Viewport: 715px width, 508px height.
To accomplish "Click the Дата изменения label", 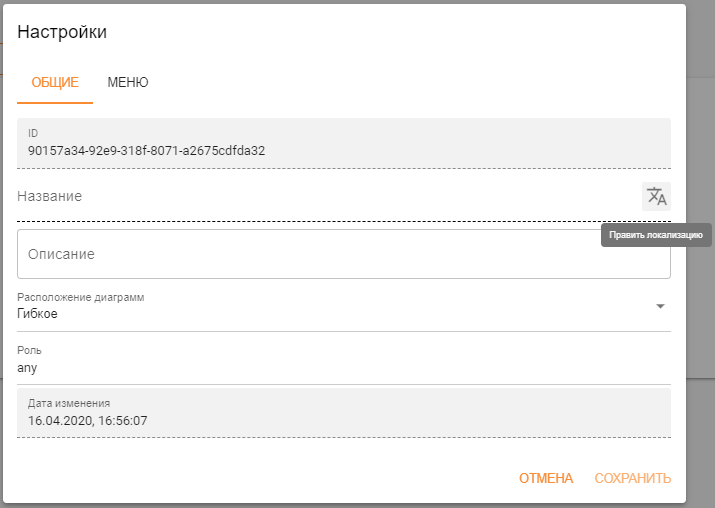I will point(69,403).
